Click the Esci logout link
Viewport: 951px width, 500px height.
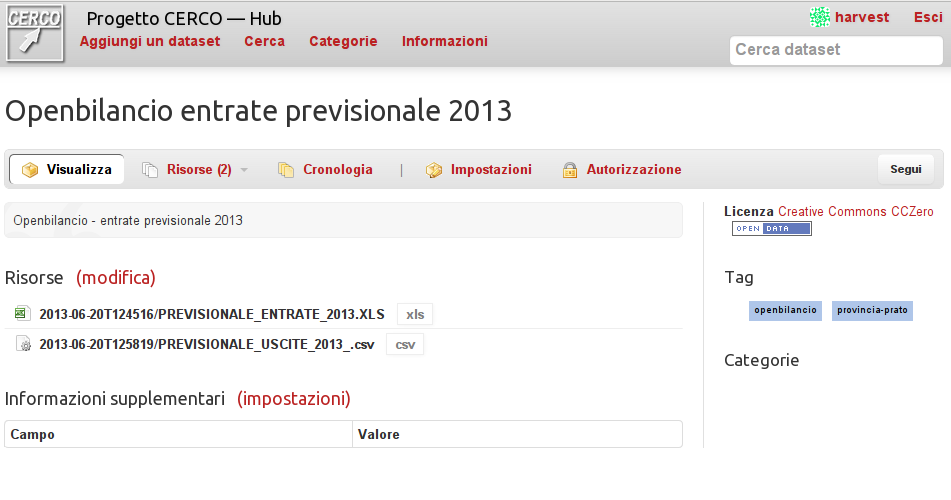point(928,17)
